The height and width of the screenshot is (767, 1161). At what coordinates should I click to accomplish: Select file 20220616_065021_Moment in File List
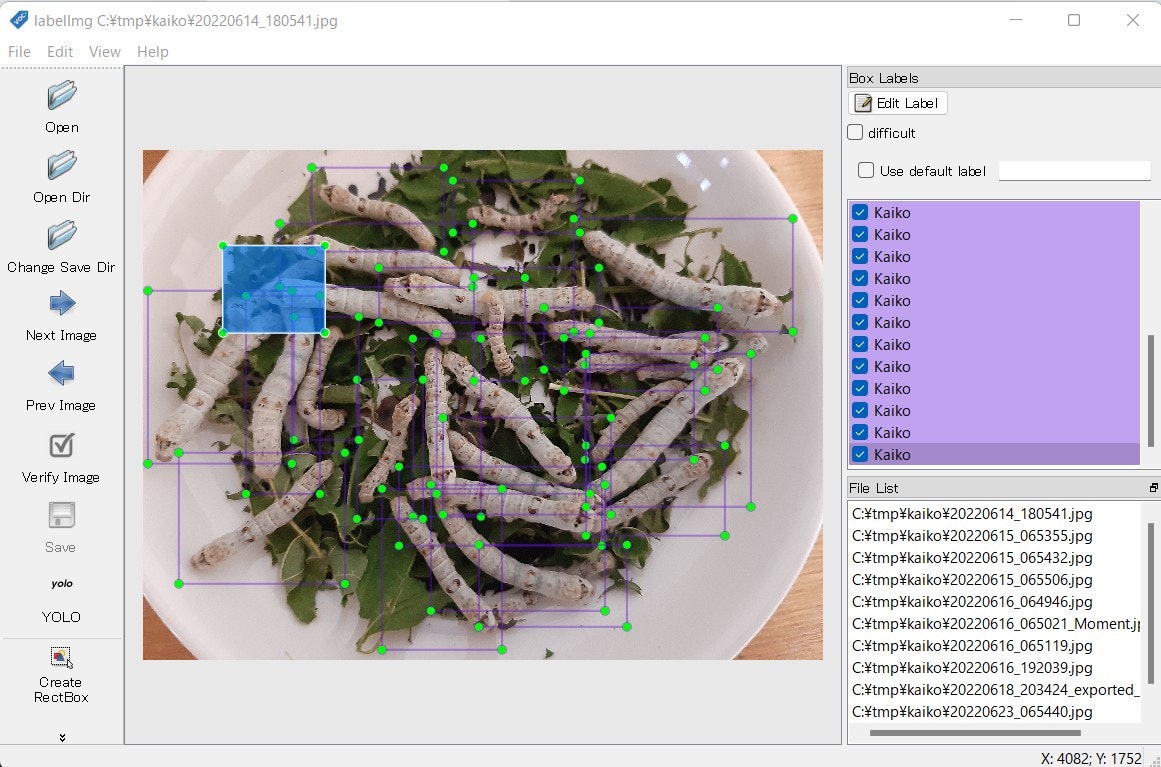click(996, 623)
